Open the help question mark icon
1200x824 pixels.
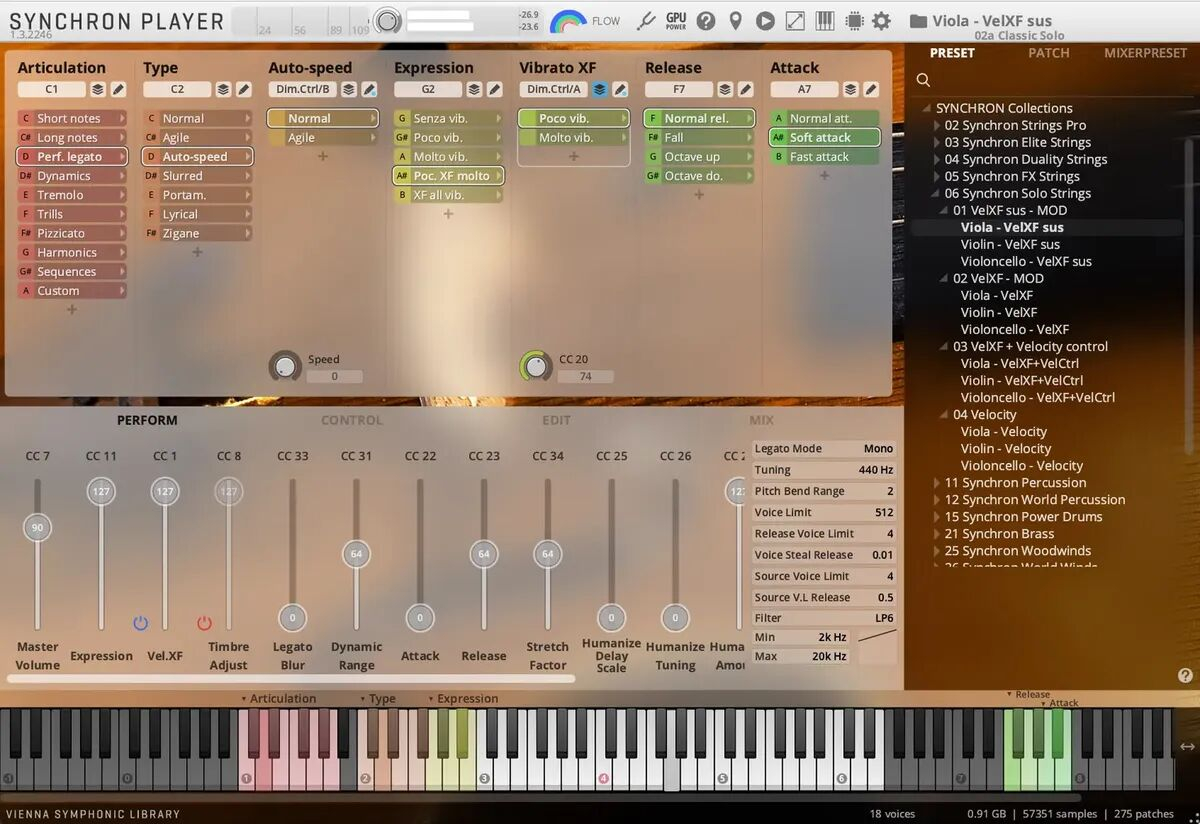coord(706,20)
